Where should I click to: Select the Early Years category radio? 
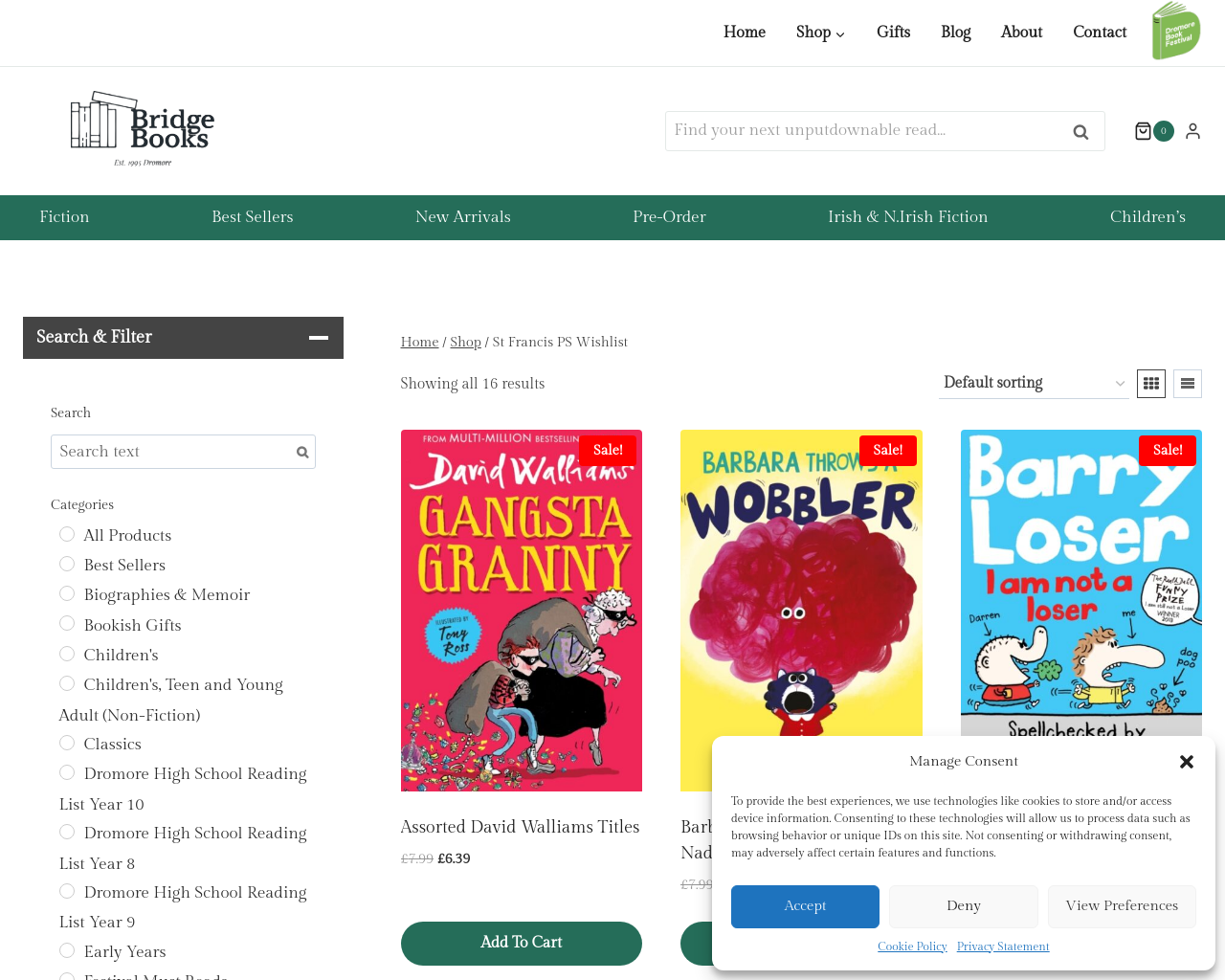pyautogui.click(x=67, y=950)
